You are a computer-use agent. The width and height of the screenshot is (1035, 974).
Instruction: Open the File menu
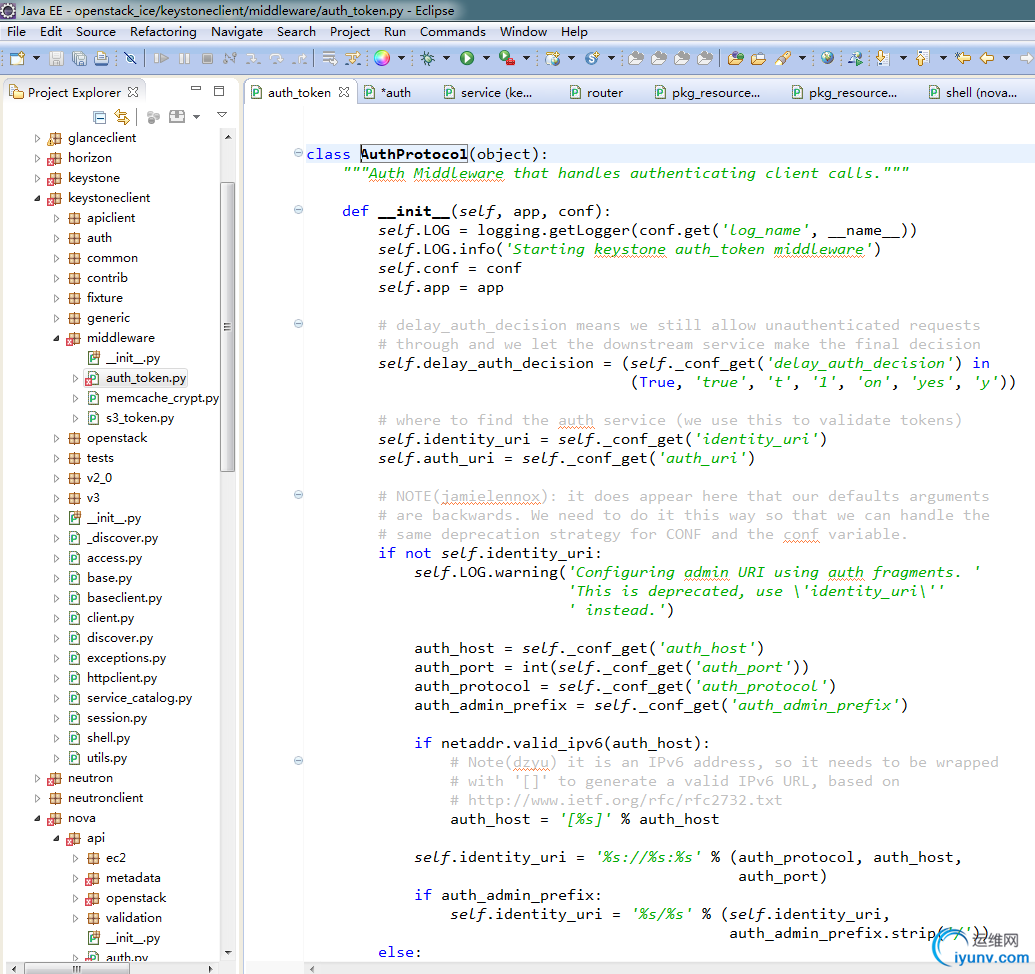[17, 32]
